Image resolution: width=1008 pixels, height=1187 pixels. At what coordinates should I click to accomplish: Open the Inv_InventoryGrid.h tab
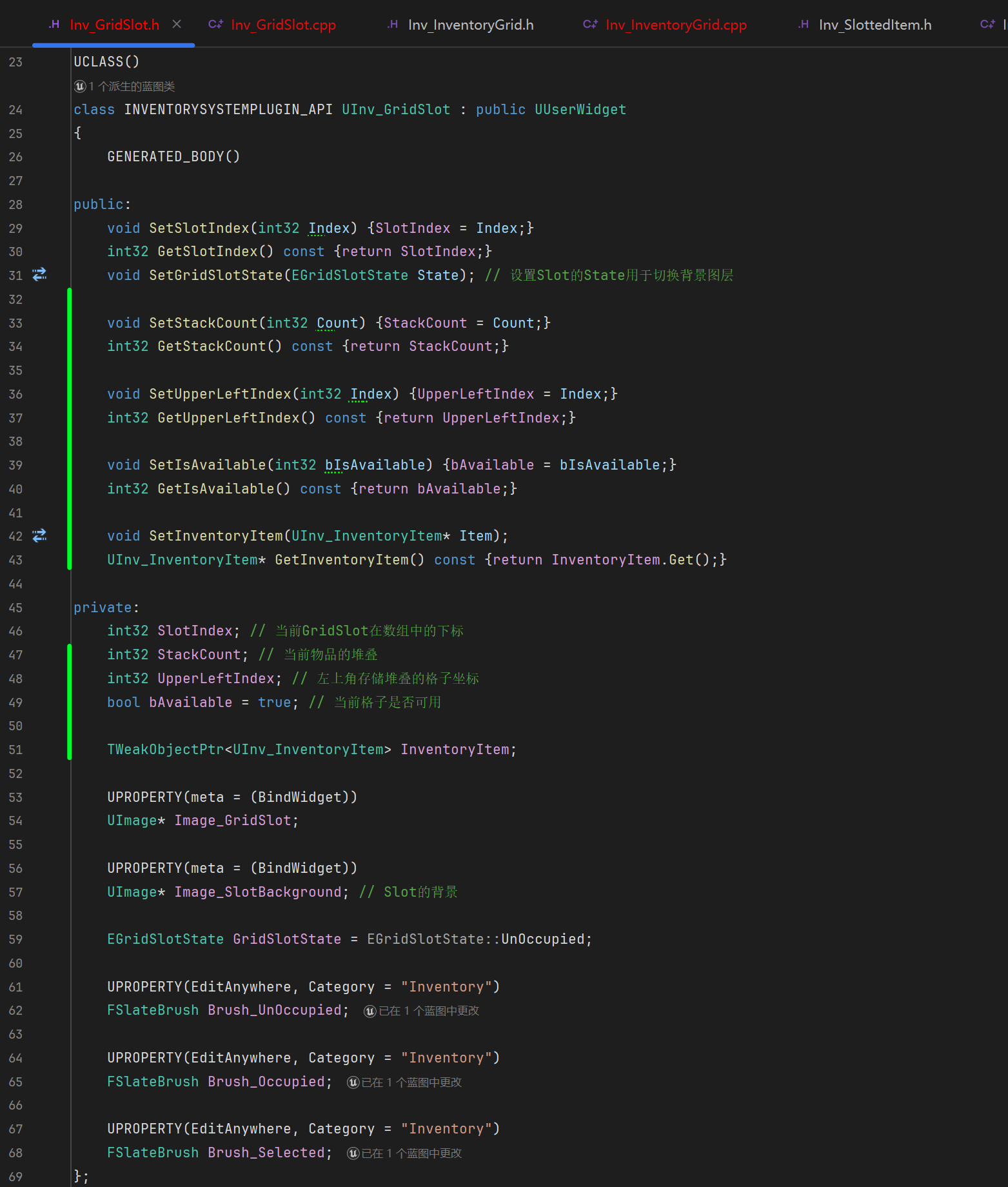pyautogui.click(x=460, y=25)
